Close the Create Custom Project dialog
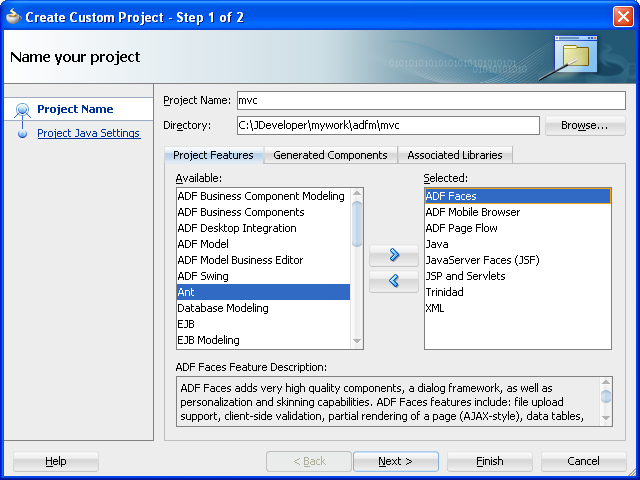The width and height of the screenshot is (640, 480). pos(623,17)
